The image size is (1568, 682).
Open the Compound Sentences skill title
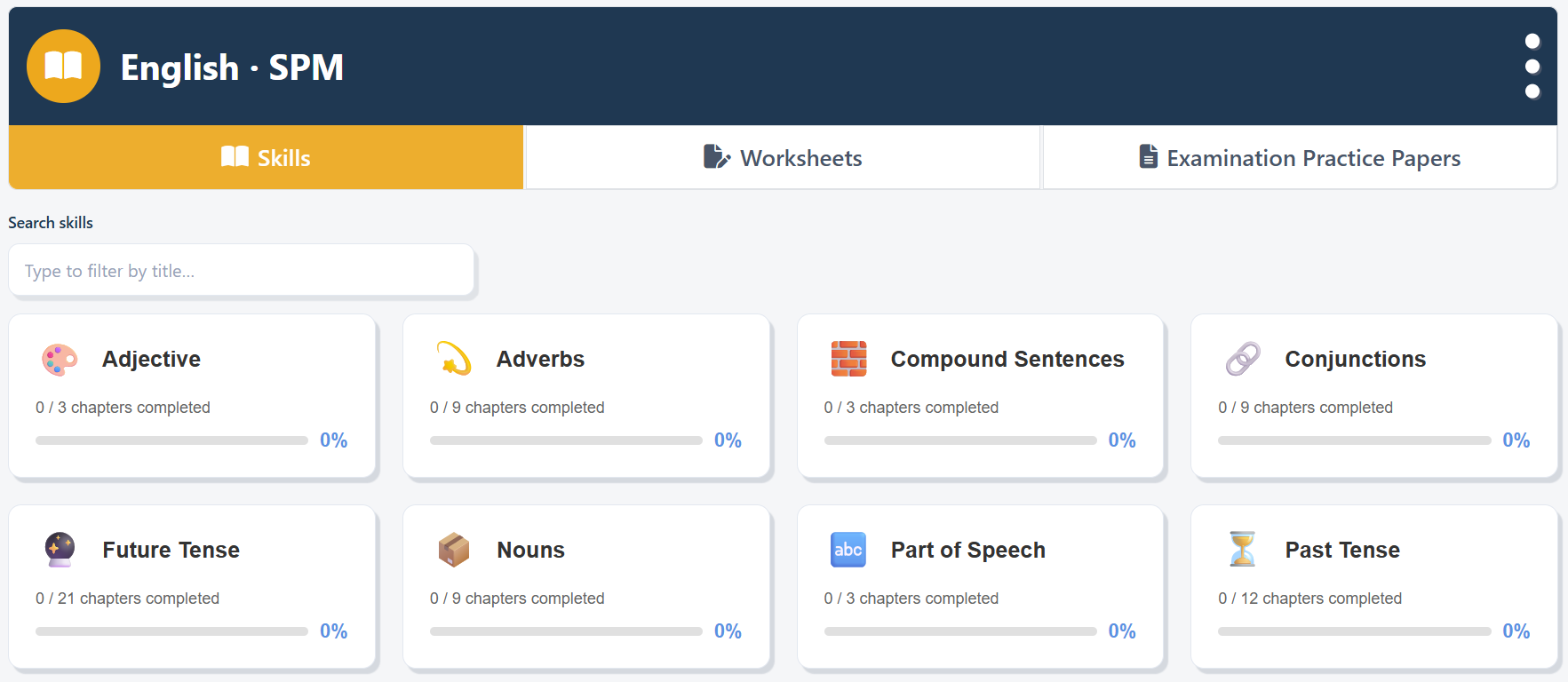(1007, 359)
